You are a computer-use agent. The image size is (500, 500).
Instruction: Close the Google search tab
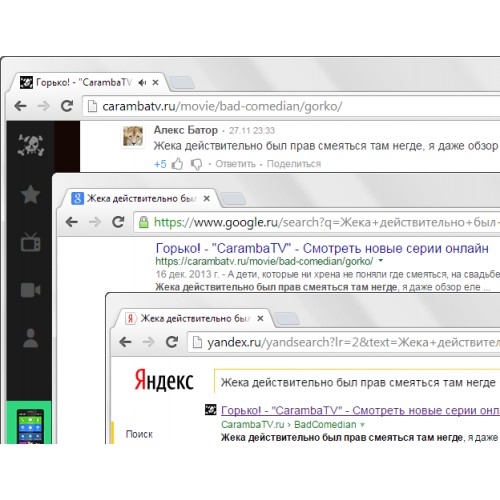[207, 198]
